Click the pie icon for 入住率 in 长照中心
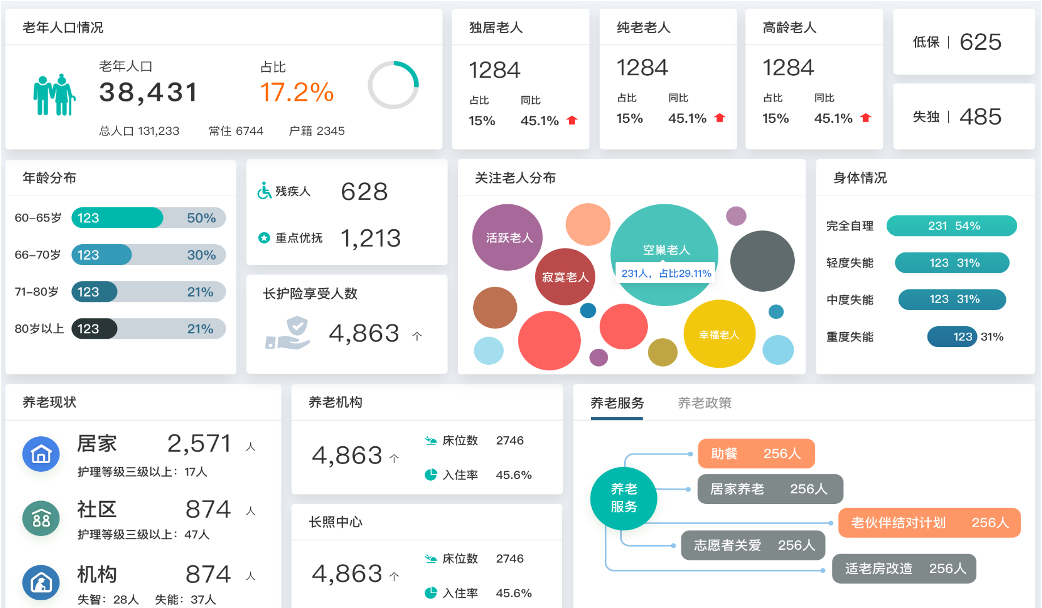 [x=430, y=593]
